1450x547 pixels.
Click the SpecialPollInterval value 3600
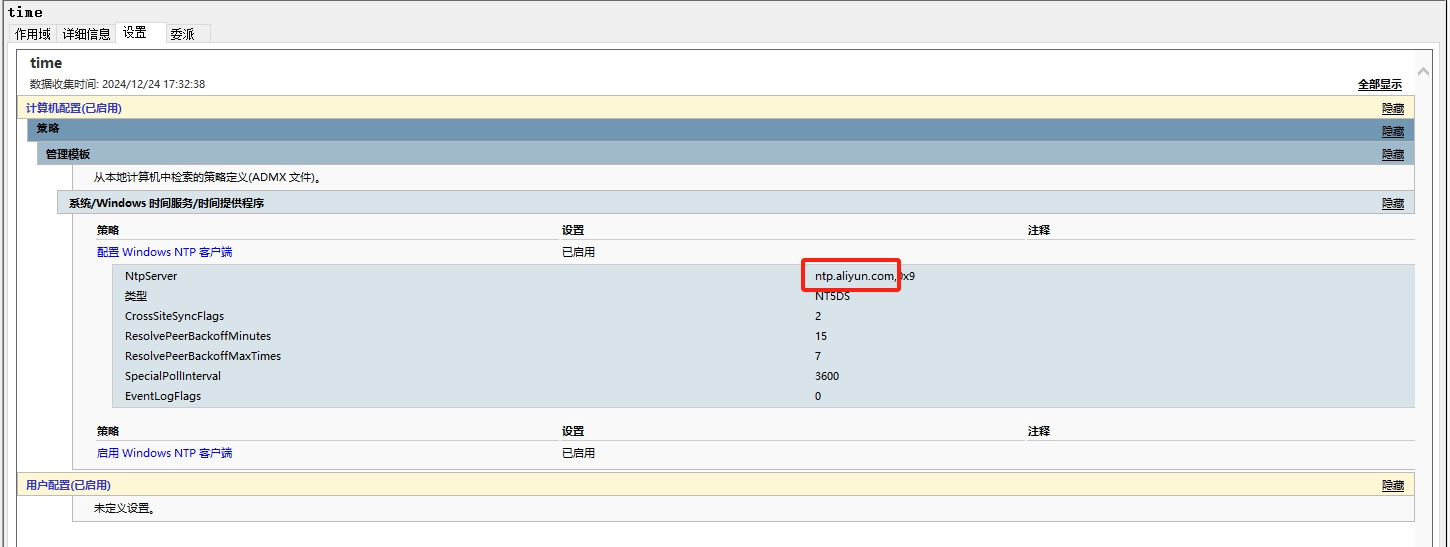coord(827,376)
